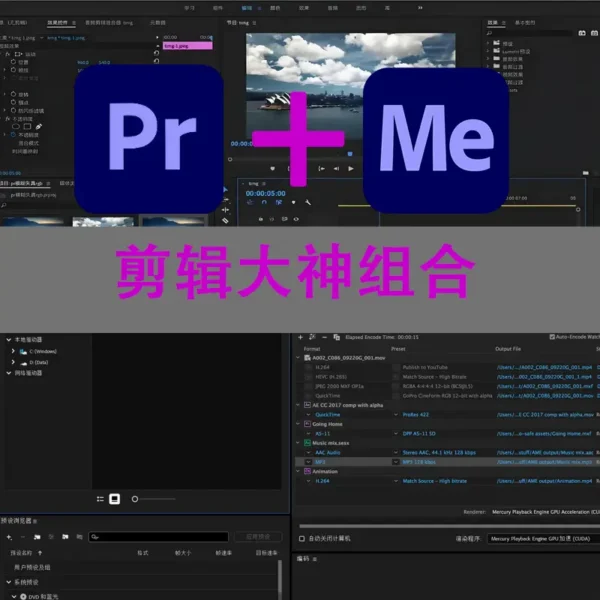
Task: Collapse 系统预设 preset group
Action: 8,582
